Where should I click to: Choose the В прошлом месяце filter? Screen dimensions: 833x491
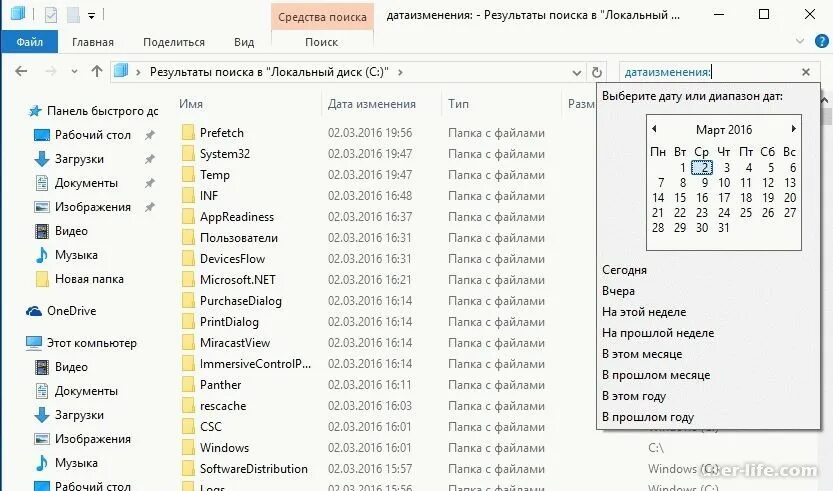click(656, 375)
